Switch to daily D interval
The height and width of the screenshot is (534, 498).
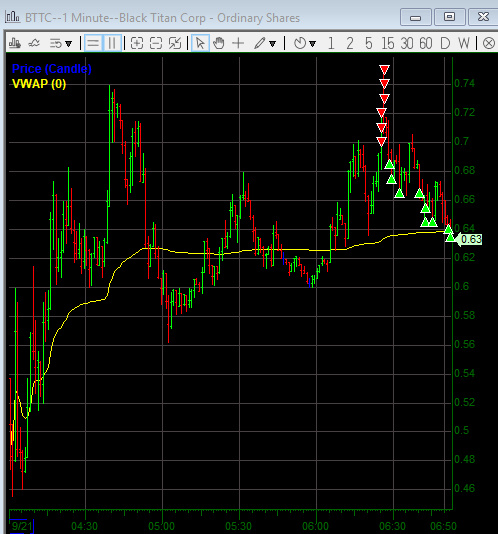tap(445, 44)
